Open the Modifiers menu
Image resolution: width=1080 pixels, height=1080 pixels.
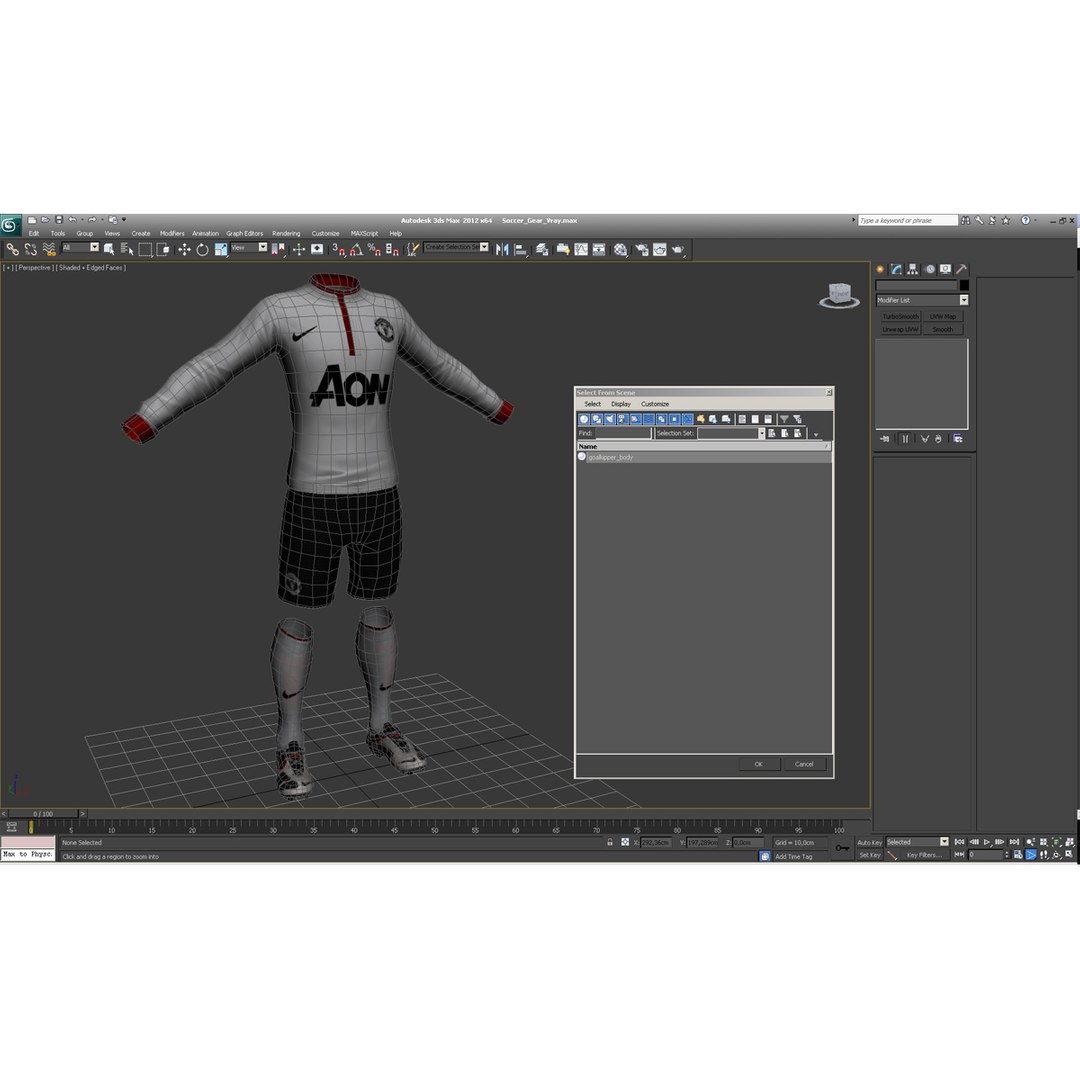coord(172,233)
